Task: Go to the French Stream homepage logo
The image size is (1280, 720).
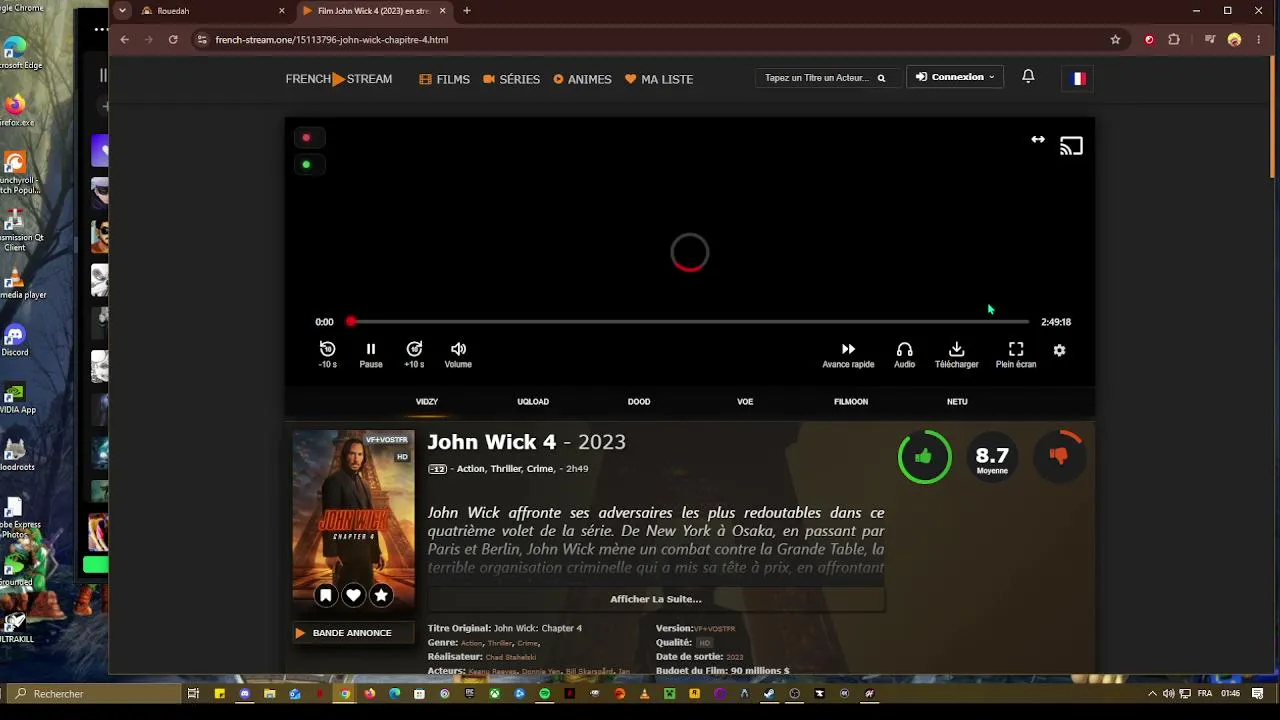Action: click(339, 79)
